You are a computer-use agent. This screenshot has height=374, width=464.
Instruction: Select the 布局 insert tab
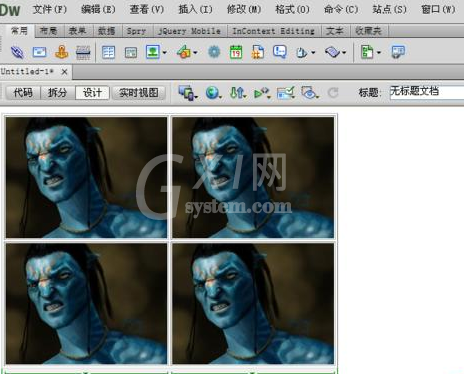tap(49, 31)
